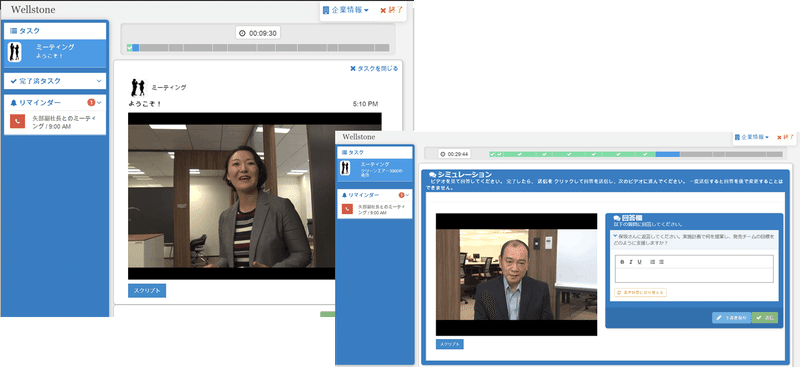Screen dimensions: 800x367
Task: Click checkmark icon beside 完了済タスク
Action: click(x=13, y=81)
